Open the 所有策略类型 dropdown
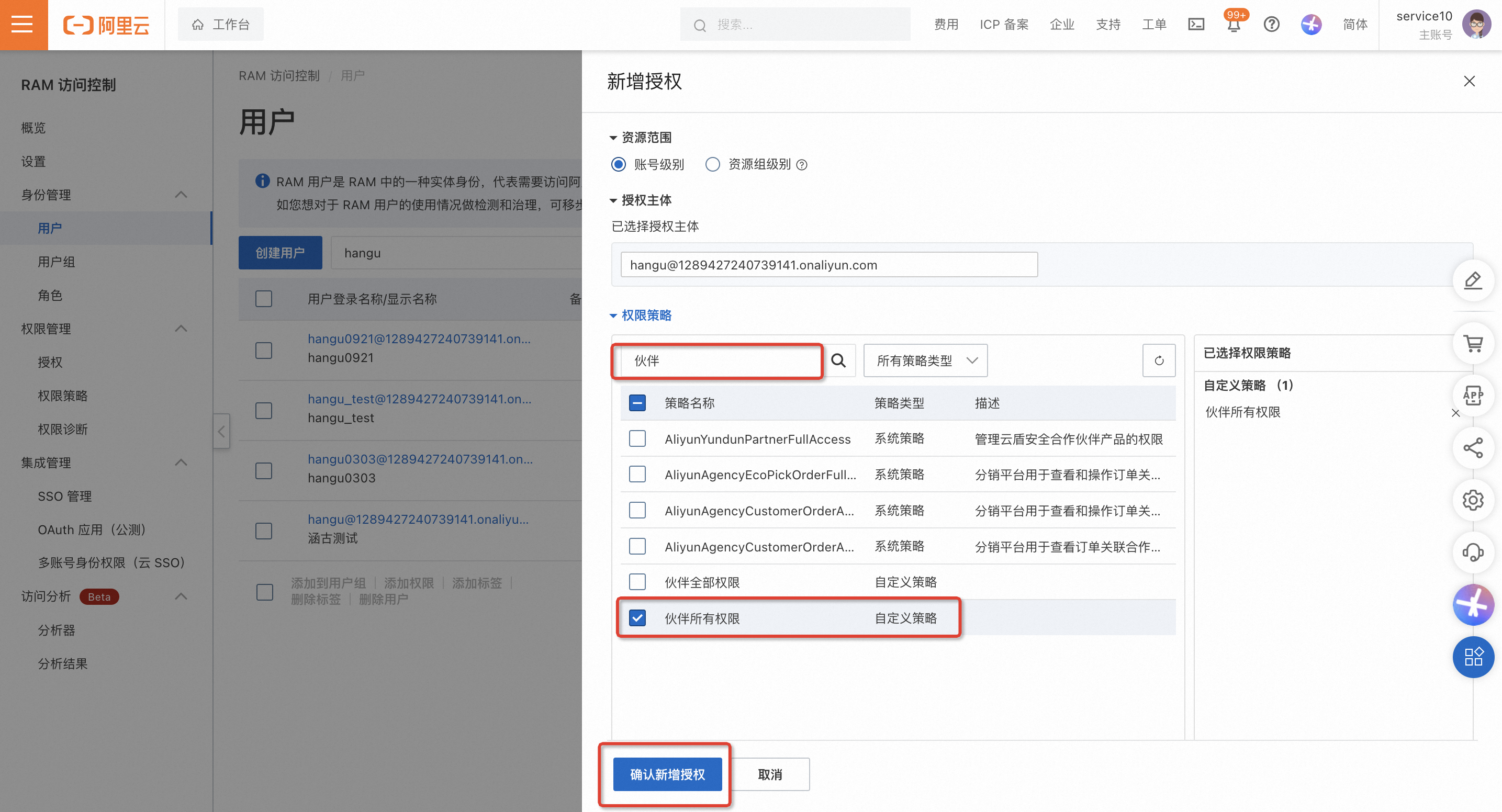This screenshot has width=1502, height=812. tap(925, 361)
